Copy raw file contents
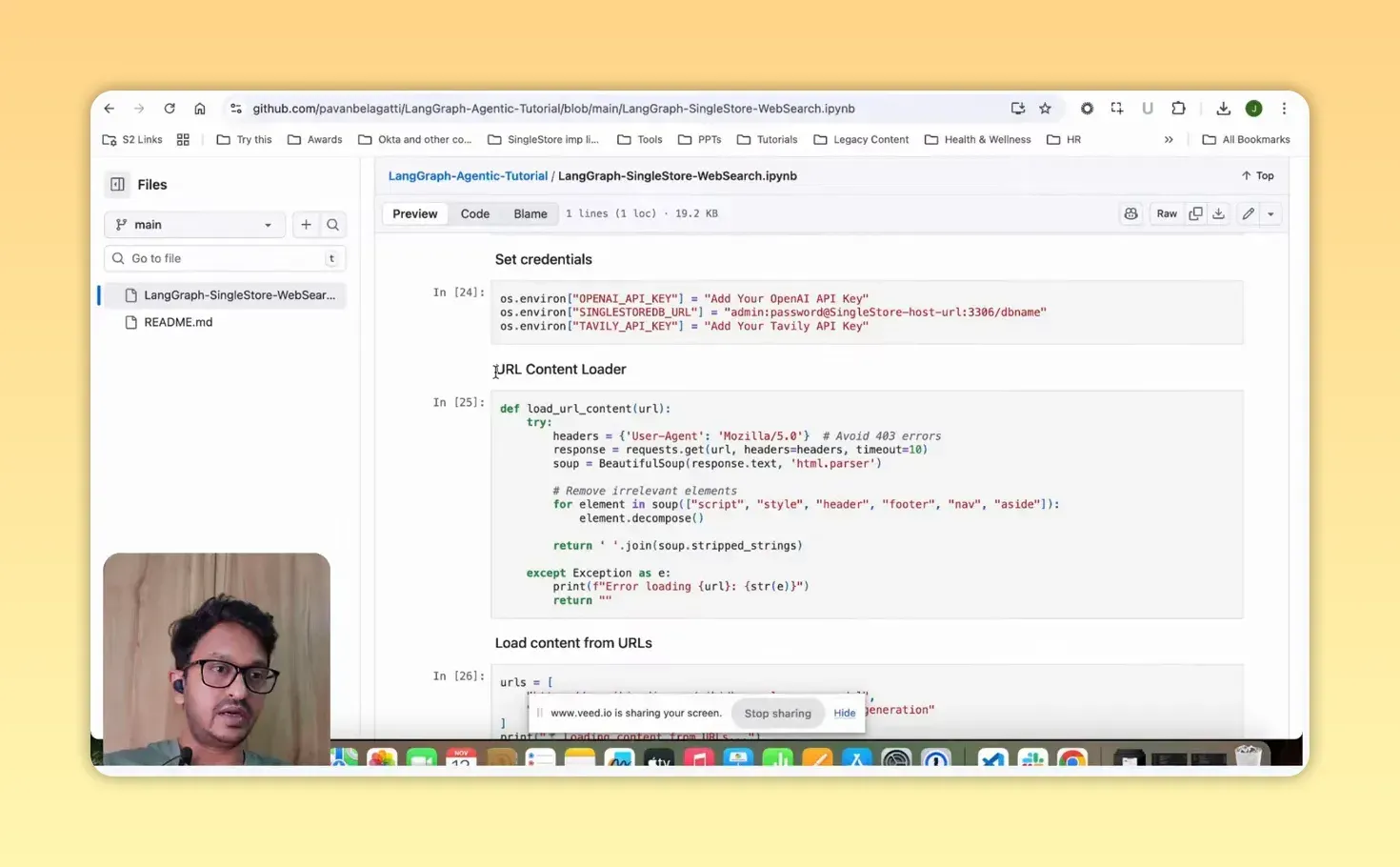Viewport: 1400px width, 867px height. pyautogui.click(x=1195, y=214)
